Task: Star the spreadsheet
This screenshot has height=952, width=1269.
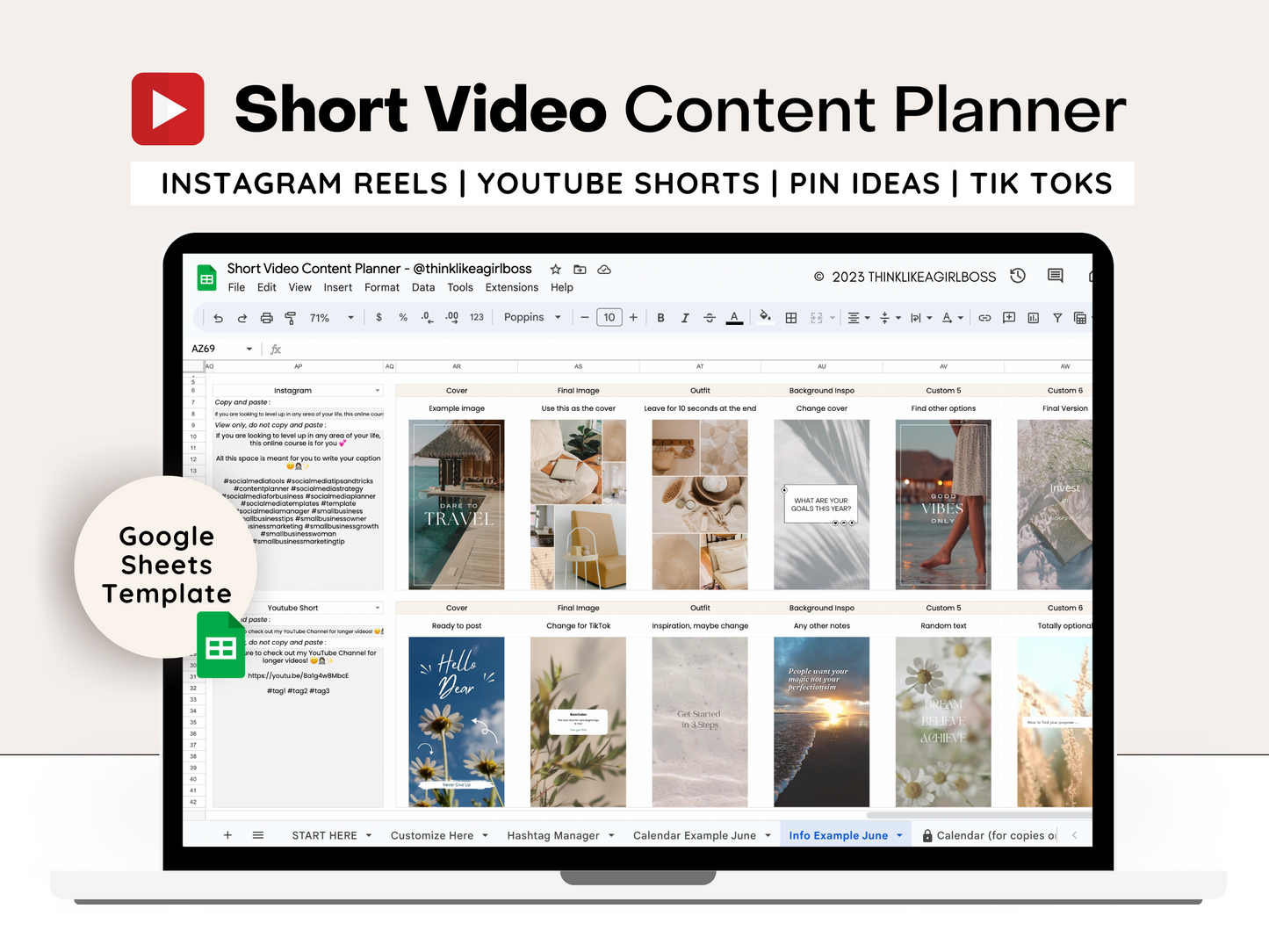Action: tap(555, 270)
